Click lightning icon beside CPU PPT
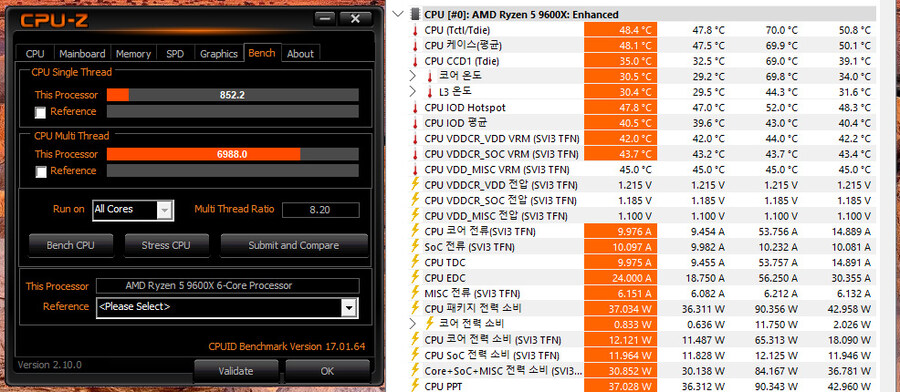This screenshot has height=392, width=900. 416,385
